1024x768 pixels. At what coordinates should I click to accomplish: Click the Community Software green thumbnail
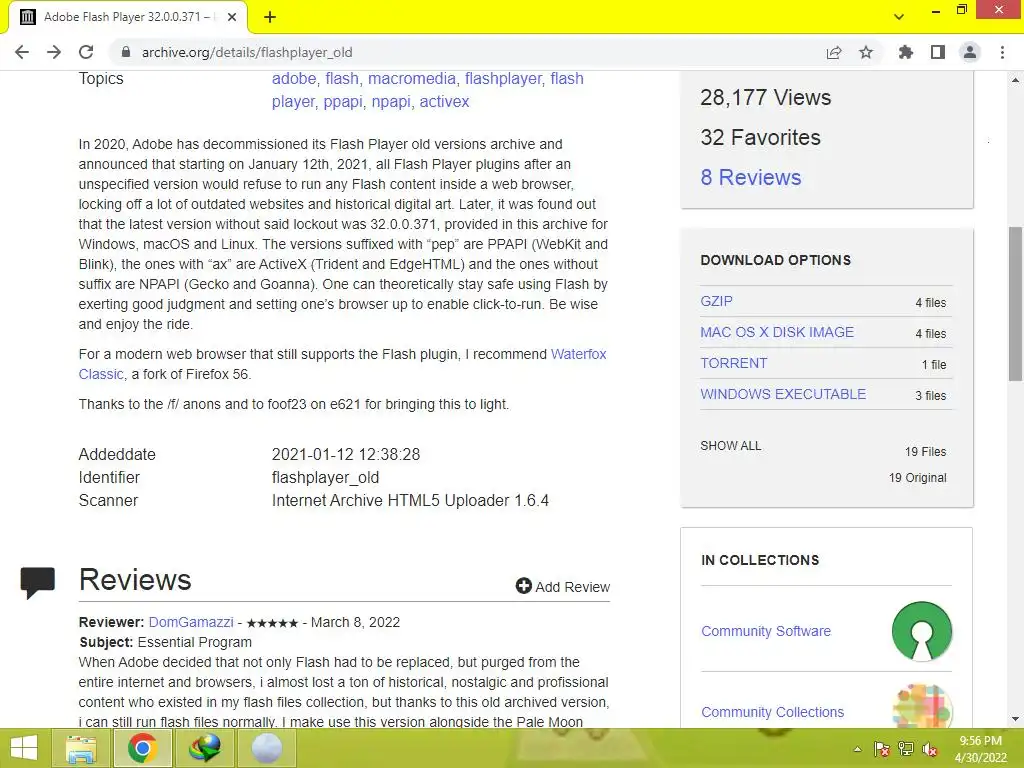(921, 631)
